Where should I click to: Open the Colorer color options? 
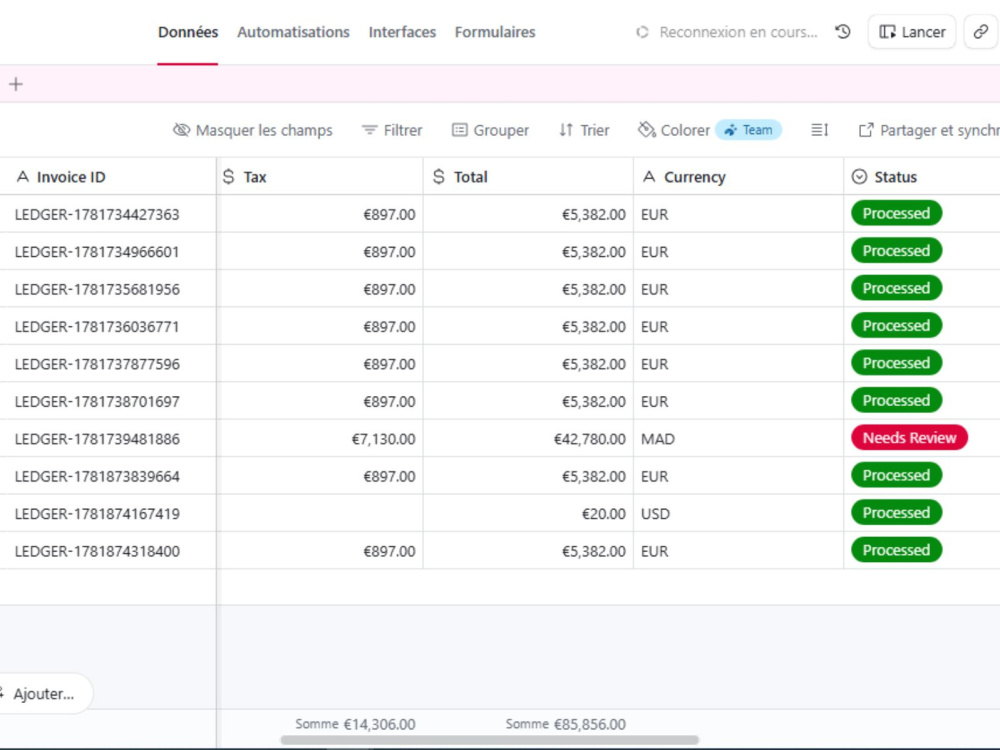(674, 130)
